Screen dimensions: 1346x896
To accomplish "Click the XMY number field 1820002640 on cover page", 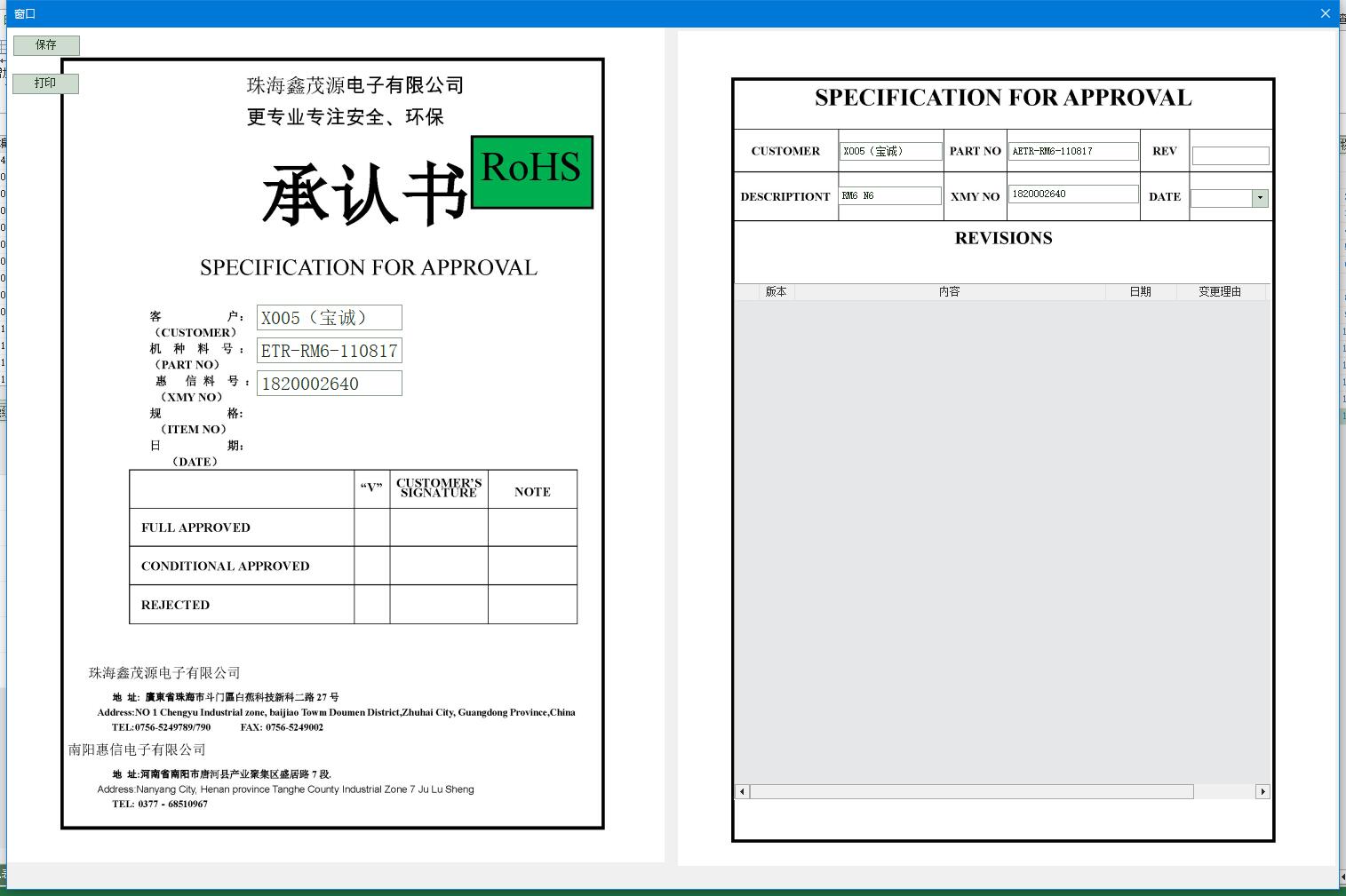I will pyautogui.click(x=330, y=384).
